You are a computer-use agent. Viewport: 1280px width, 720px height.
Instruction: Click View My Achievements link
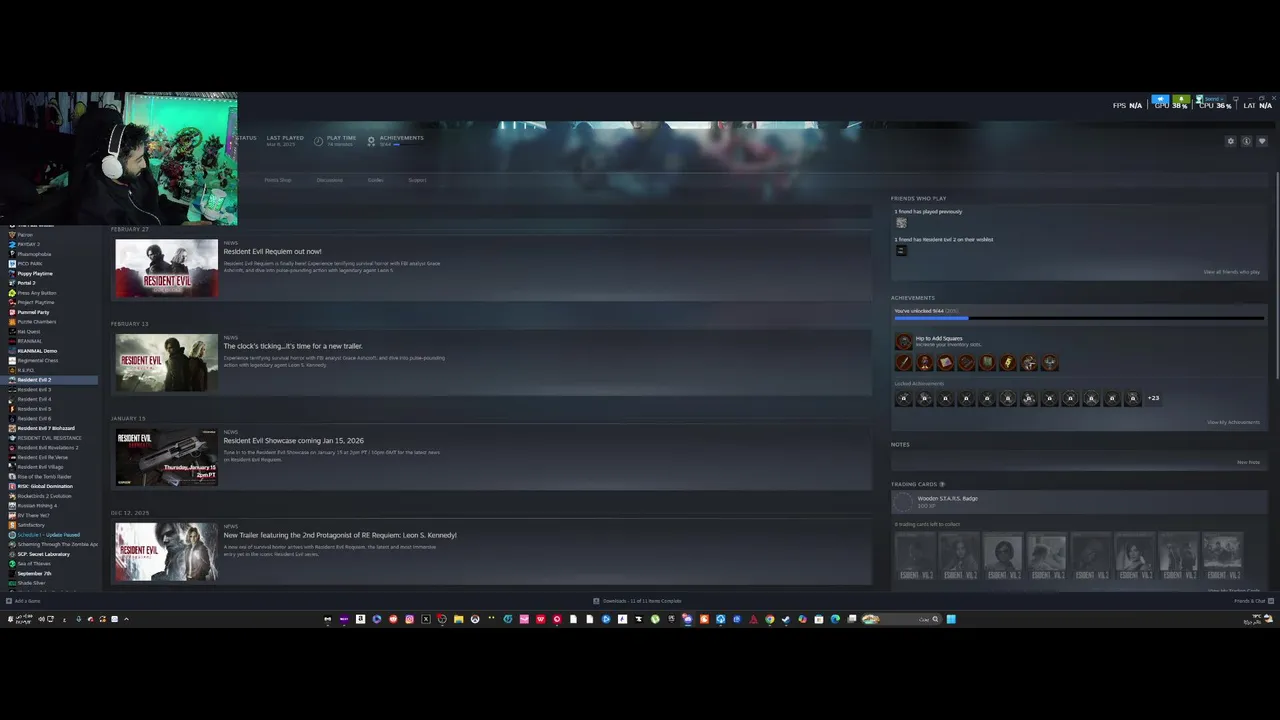1233,422
